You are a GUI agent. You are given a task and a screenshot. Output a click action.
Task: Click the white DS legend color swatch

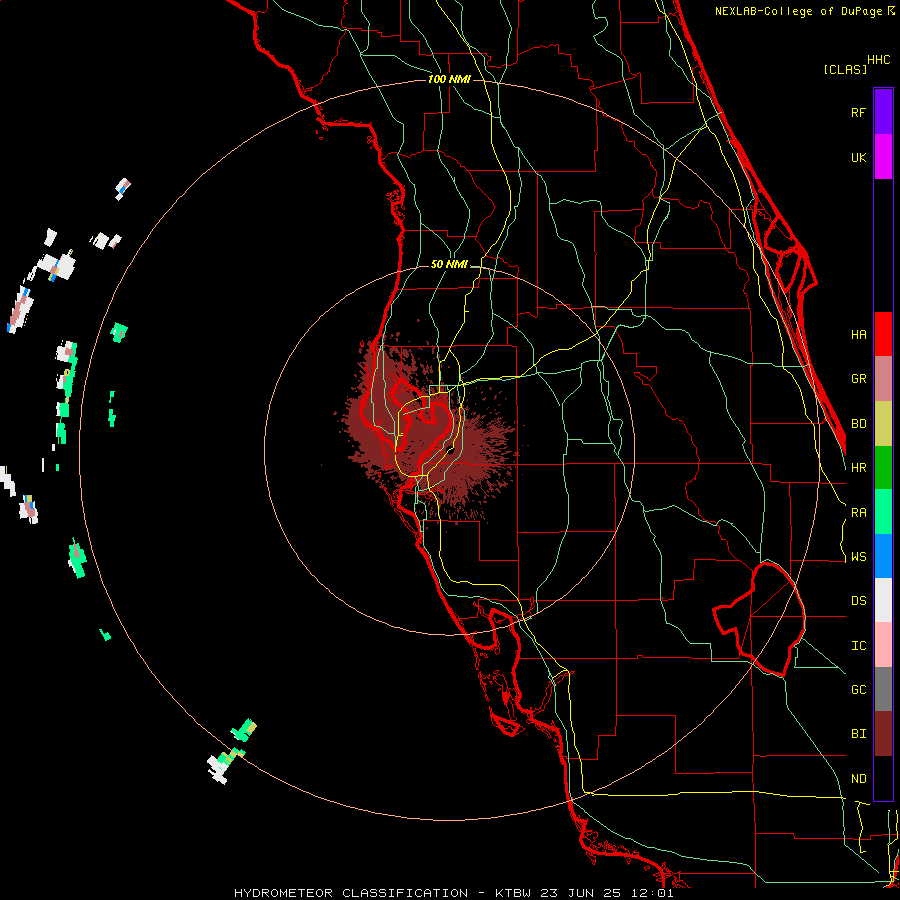click(x=883, y=600)
